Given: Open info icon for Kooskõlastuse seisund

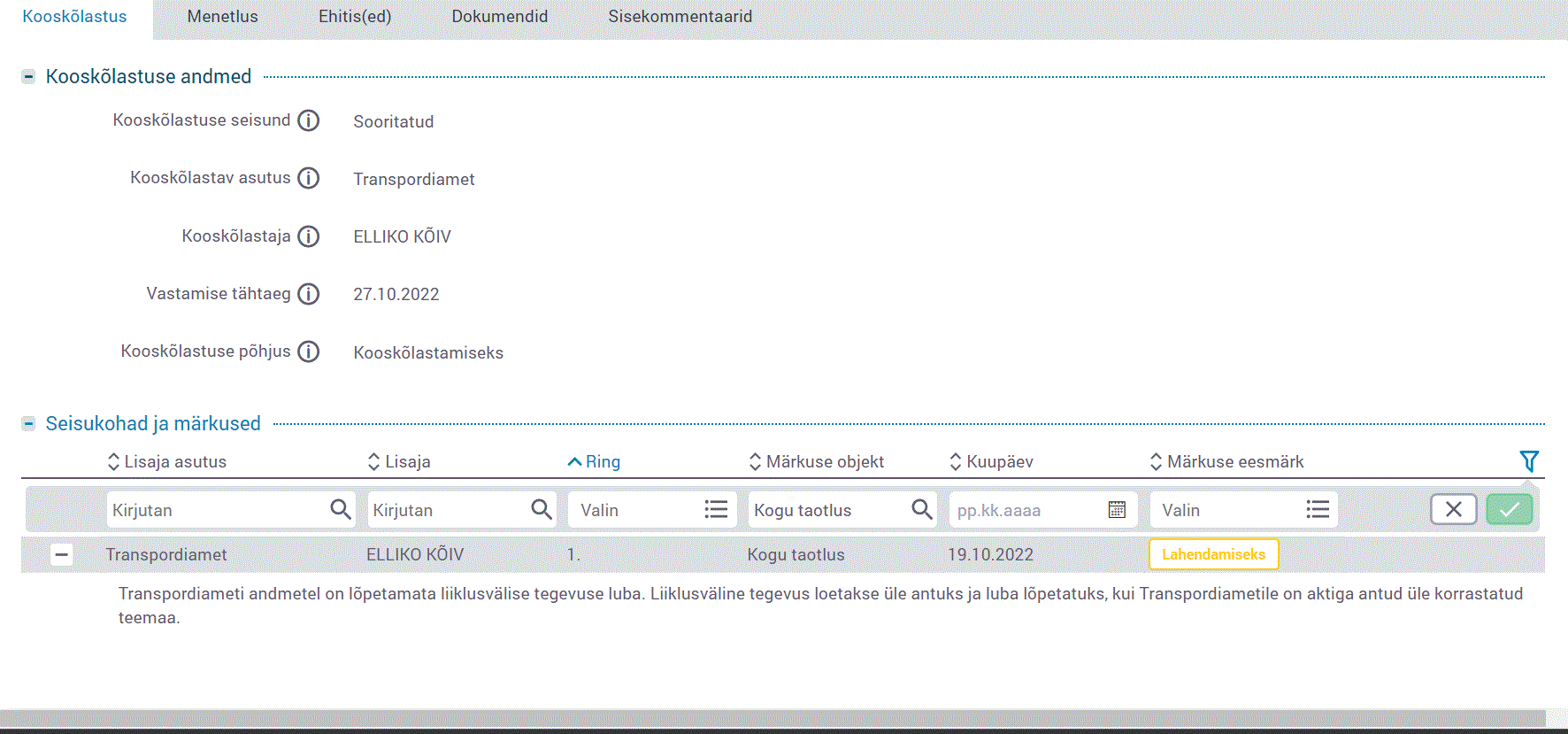Looking at the screenshot, I should (x=308, y=120).
